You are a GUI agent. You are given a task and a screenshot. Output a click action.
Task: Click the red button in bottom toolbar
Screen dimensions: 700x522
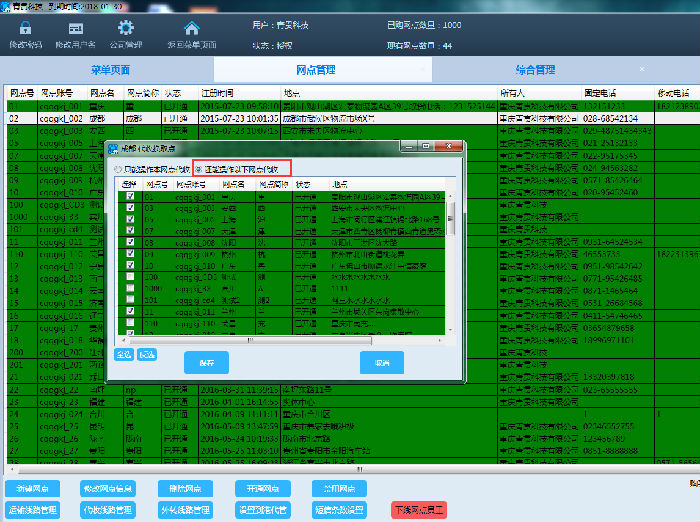click(x=418, y=510)
